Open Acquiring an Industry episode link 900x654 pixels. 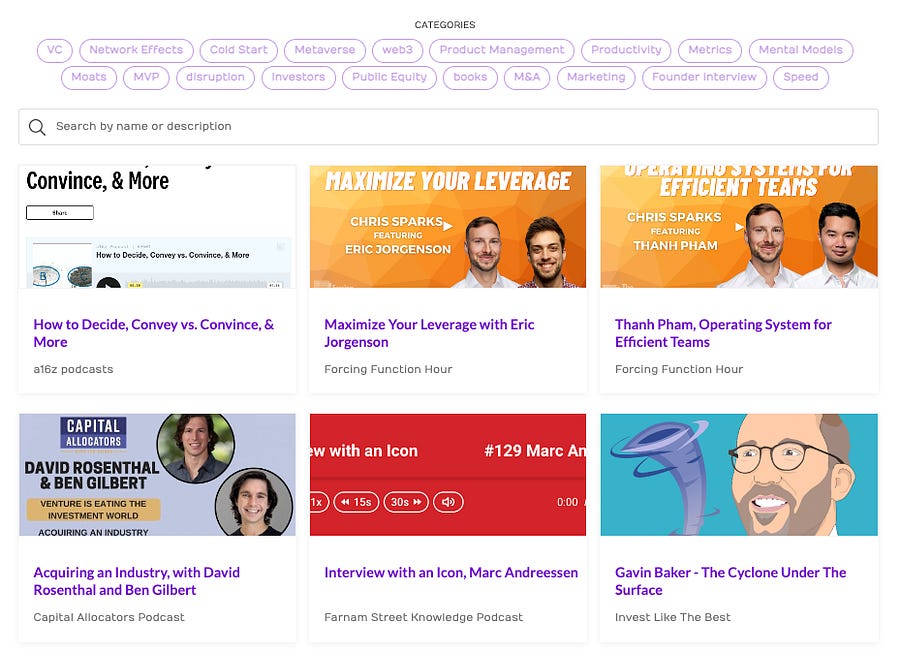136,581
